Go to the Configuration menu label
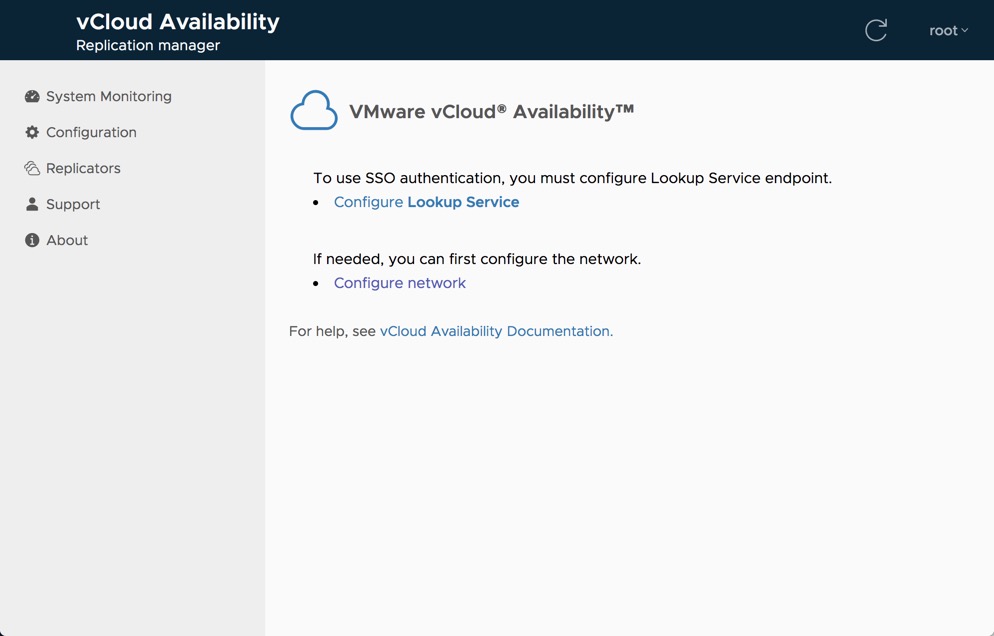 pos(91,133)
